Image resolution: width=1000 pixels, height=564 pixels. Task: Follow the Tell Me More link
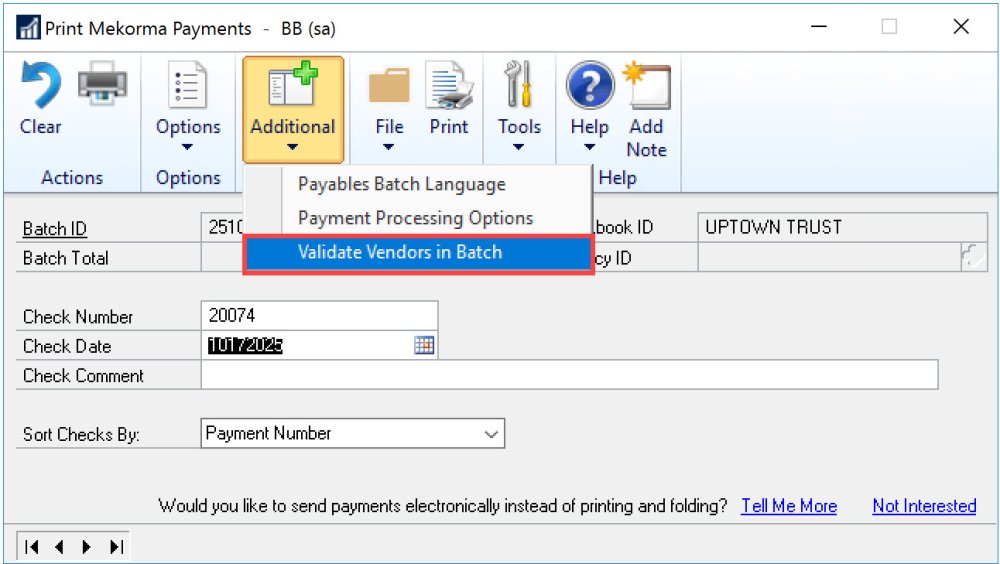(789, 506)
